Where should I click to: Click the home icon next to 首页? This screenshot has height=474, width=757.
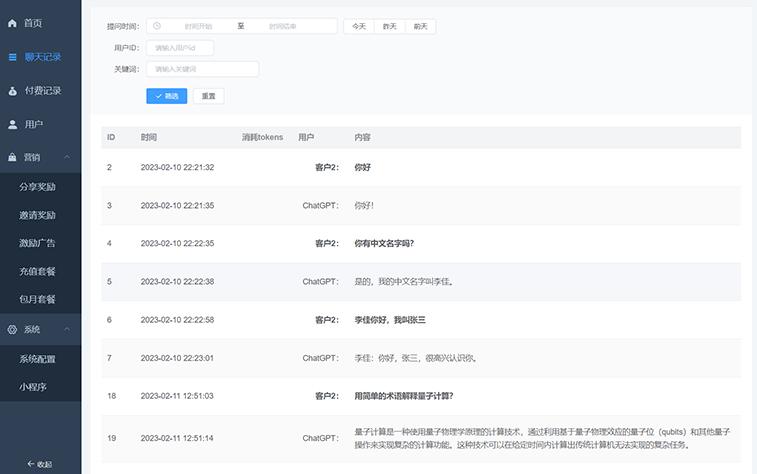(x=13, y=23)
